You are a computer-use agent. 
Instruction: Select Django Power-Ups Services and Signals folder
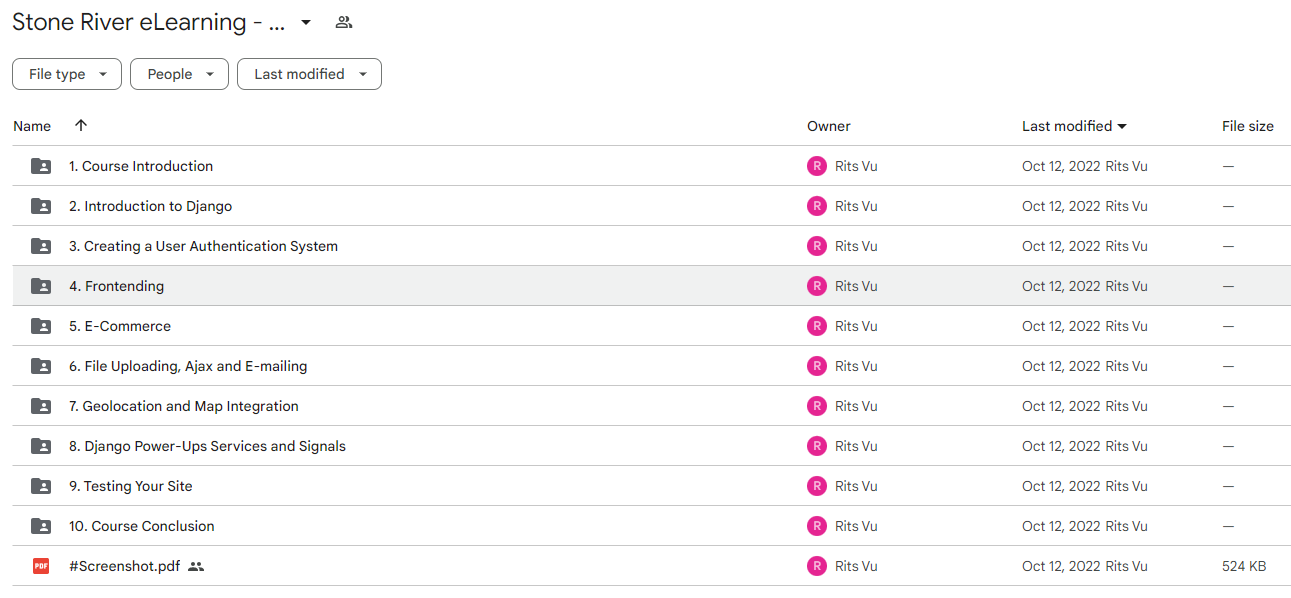point(207,446)
